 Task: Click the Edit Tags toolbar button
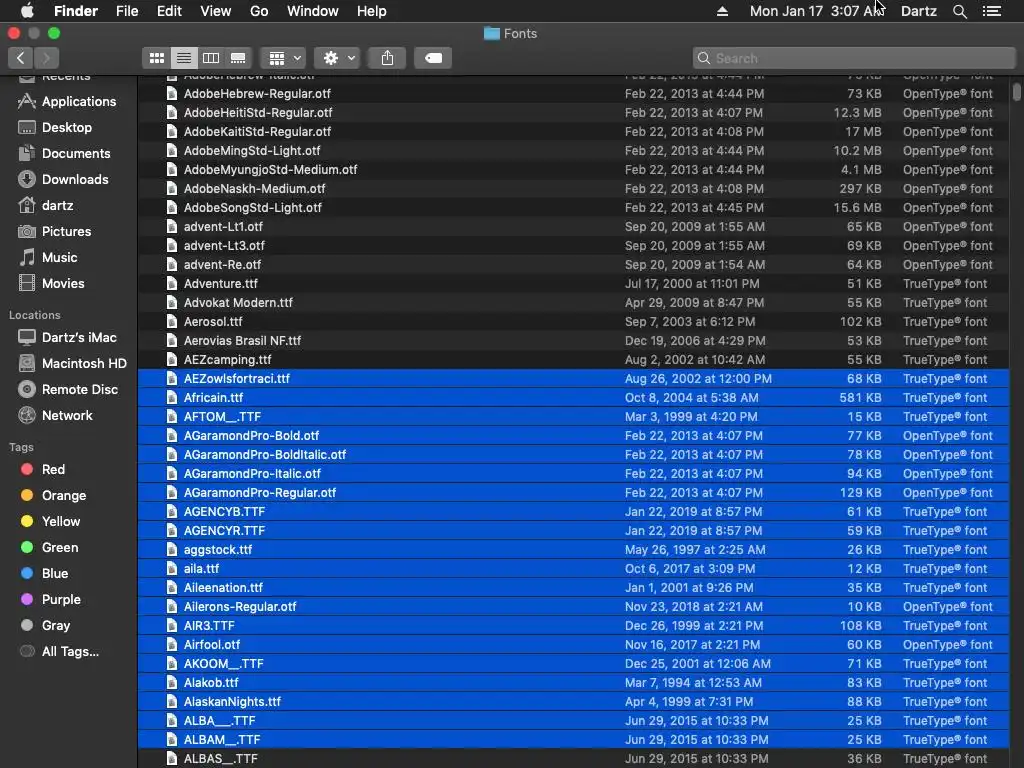(x=433, y=58)
